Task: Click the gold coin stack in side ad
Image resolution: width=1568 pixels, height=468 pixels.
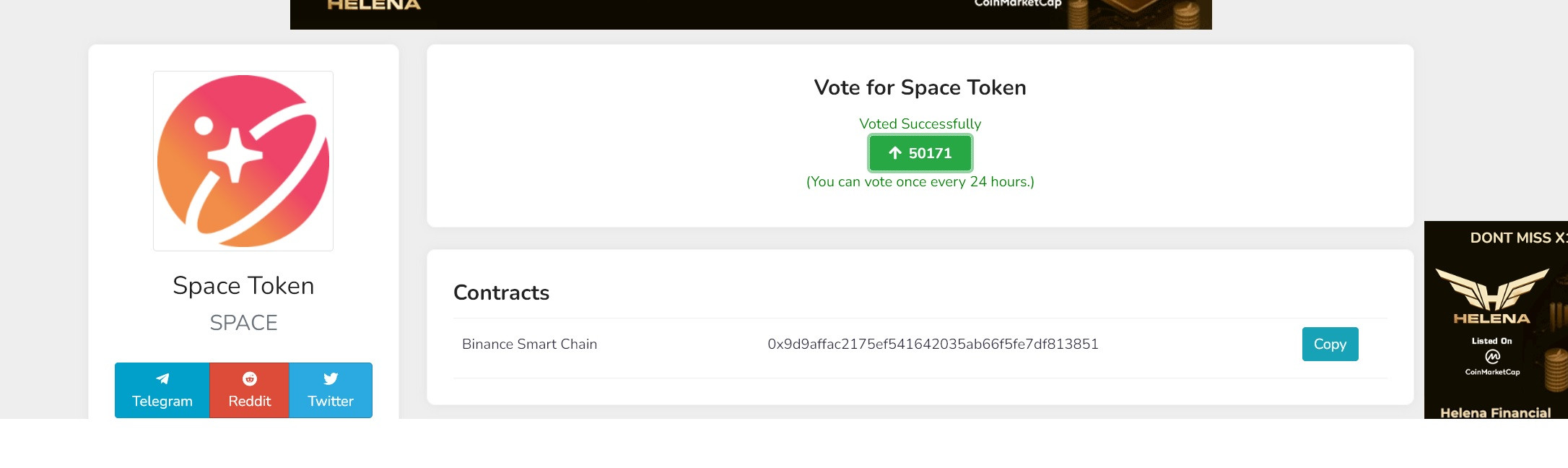Action: click(1556, 368)
